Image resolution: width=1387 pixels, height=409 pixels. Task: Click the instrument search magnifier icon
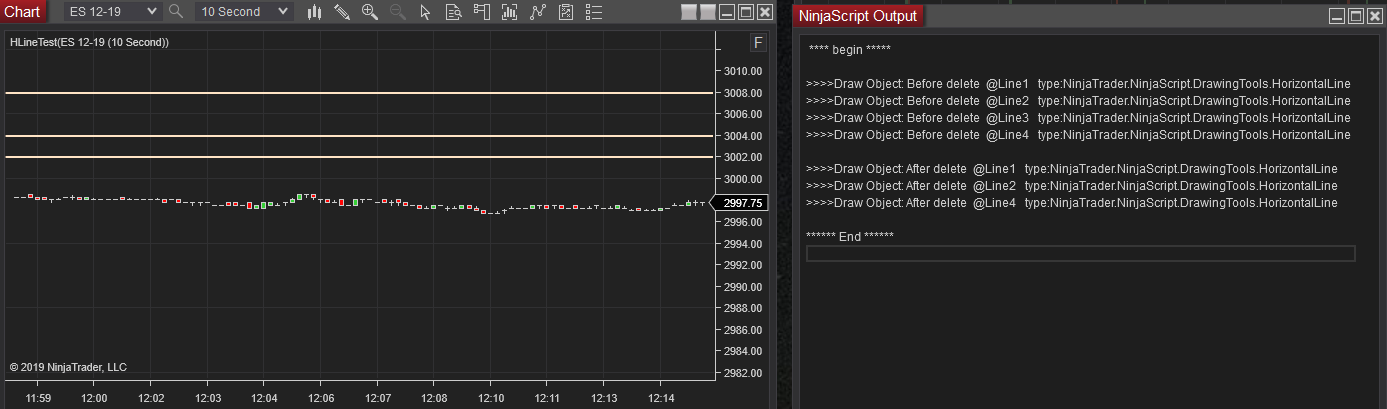pos(176,12)
